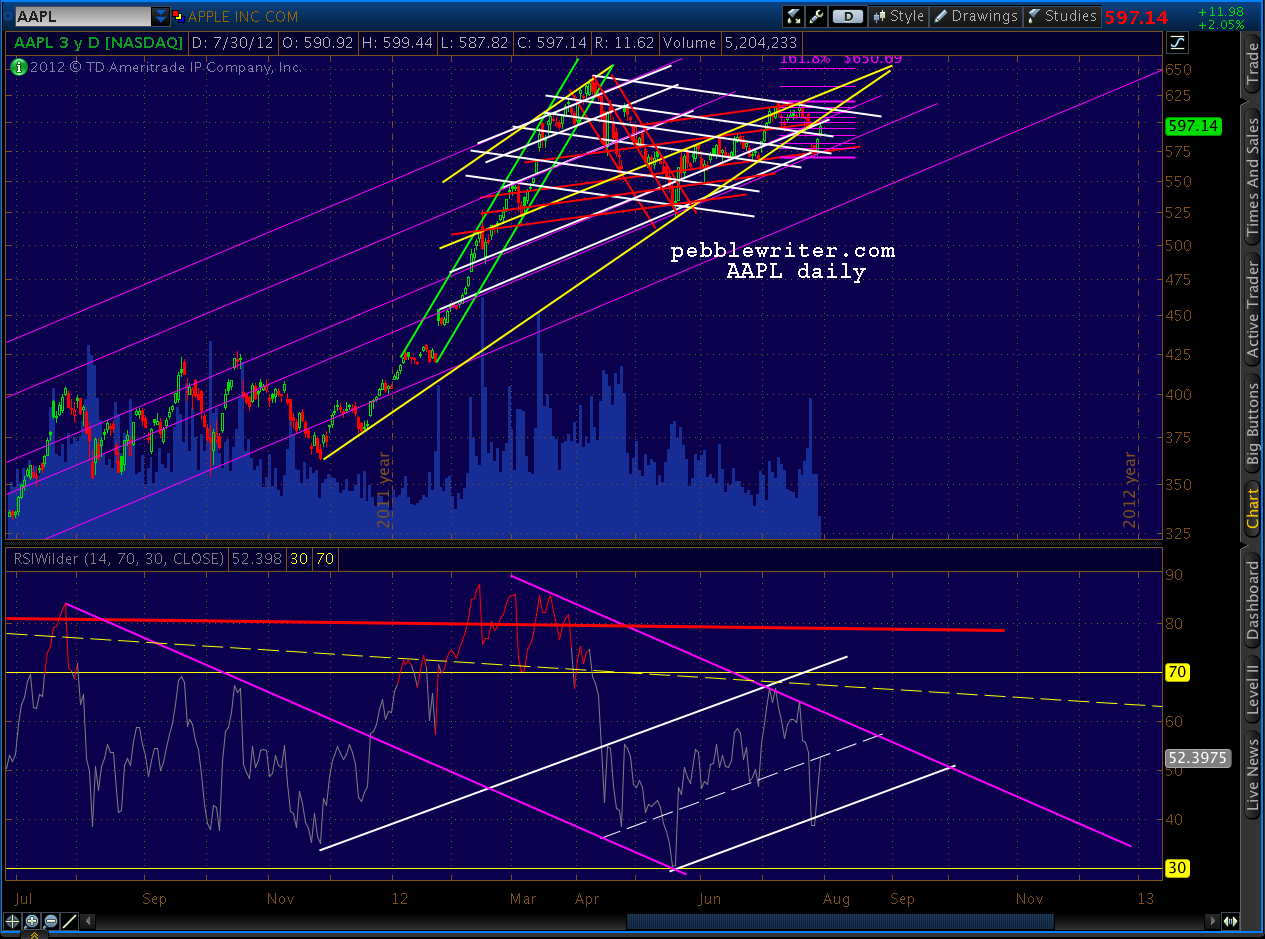Click the horizontal time axis scrollbar thumb
This screenshot has height=939, width=1265.
point(840,921)
